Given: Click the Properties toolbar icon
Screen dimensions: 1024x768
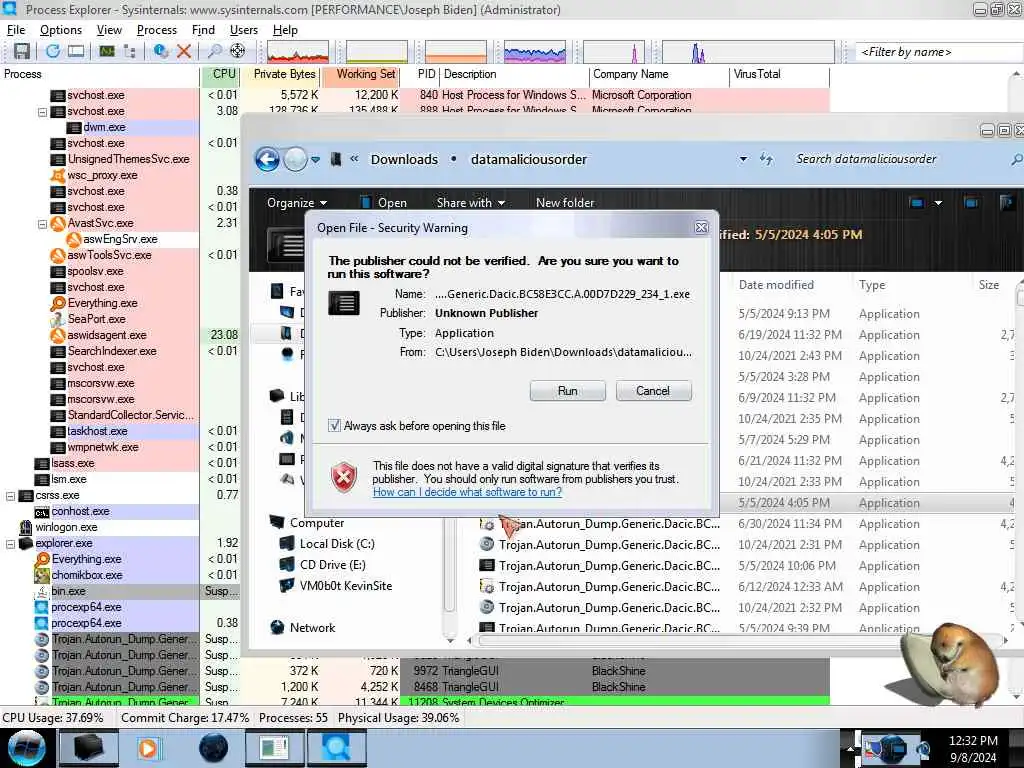Looking at the screenshot, I should coord(161,51).
